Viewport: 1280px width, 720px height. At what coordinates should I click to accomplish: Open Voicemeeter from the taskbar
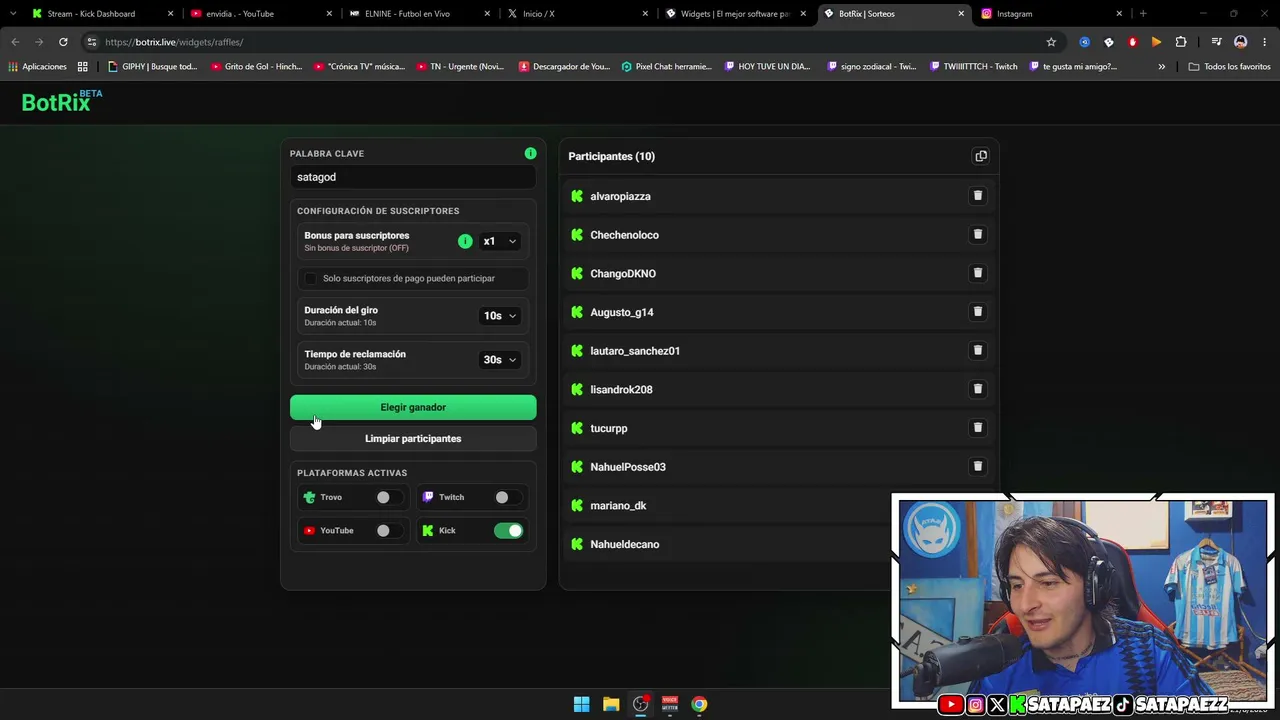click(670, 704)
